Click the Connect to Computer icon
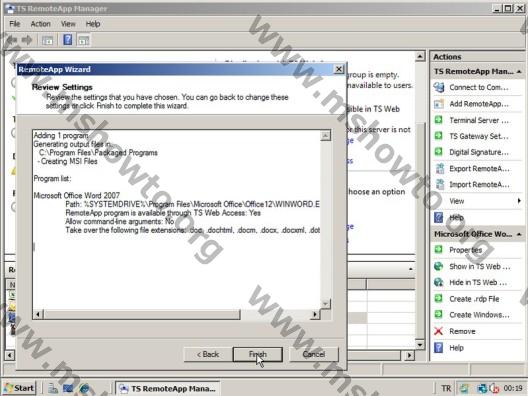This screenshot has width=528, height=396. [439, 87]
